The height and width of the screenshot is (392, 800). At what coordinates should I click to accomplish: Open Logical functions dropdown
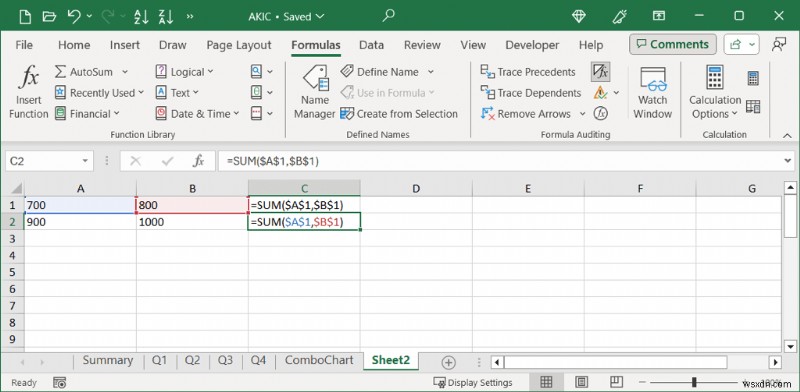(x=184, y=72)
